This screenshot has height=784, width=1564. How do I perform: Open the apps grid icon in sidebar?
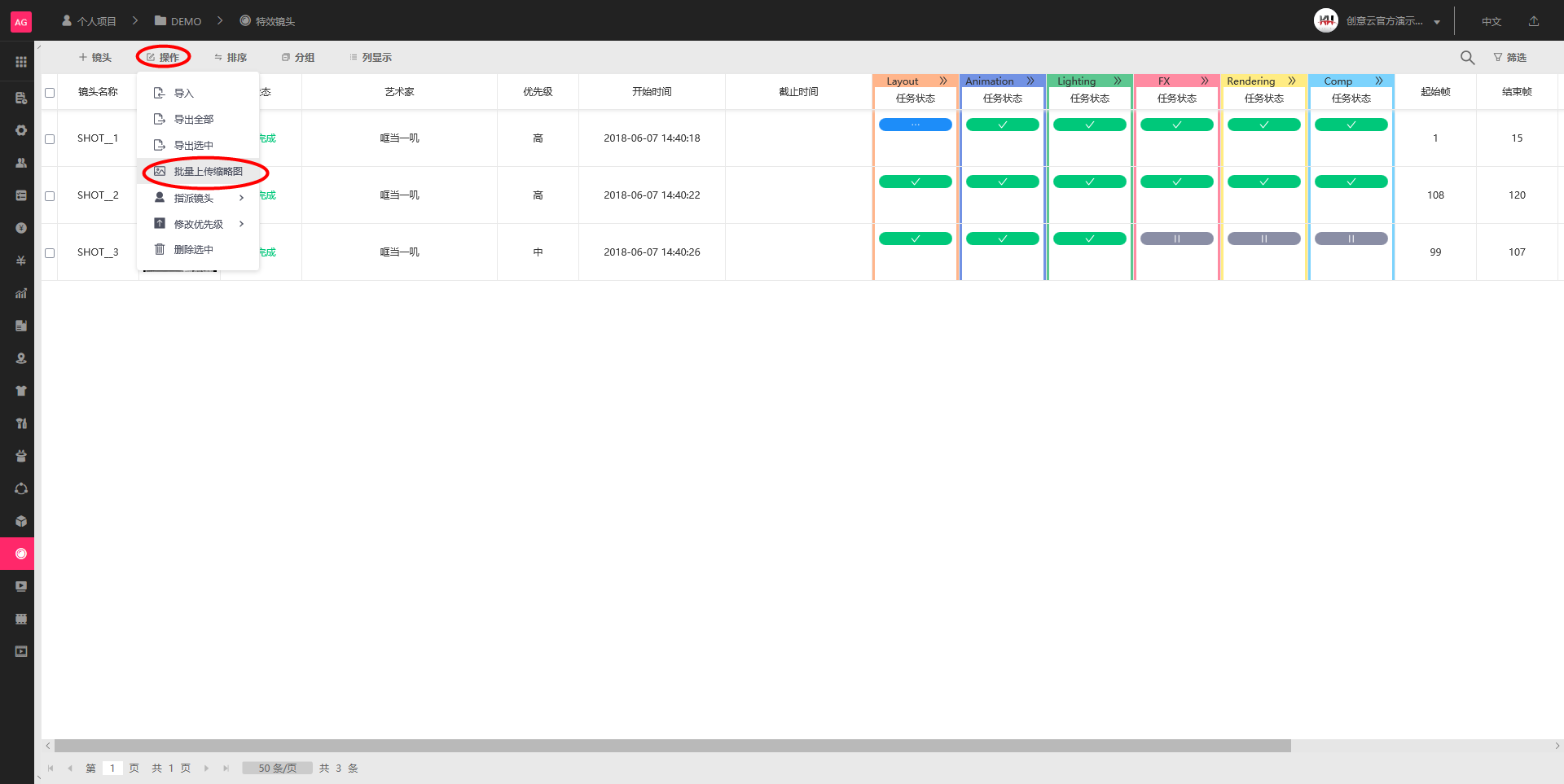click(21, 62)
